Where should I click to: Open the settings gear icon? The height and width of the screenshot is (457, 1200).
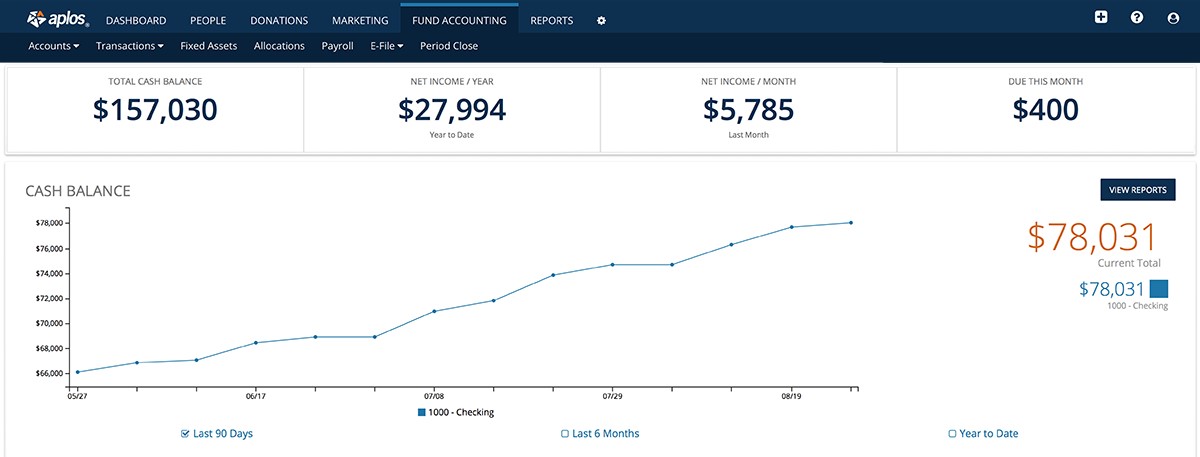click(x=601, y=20)
